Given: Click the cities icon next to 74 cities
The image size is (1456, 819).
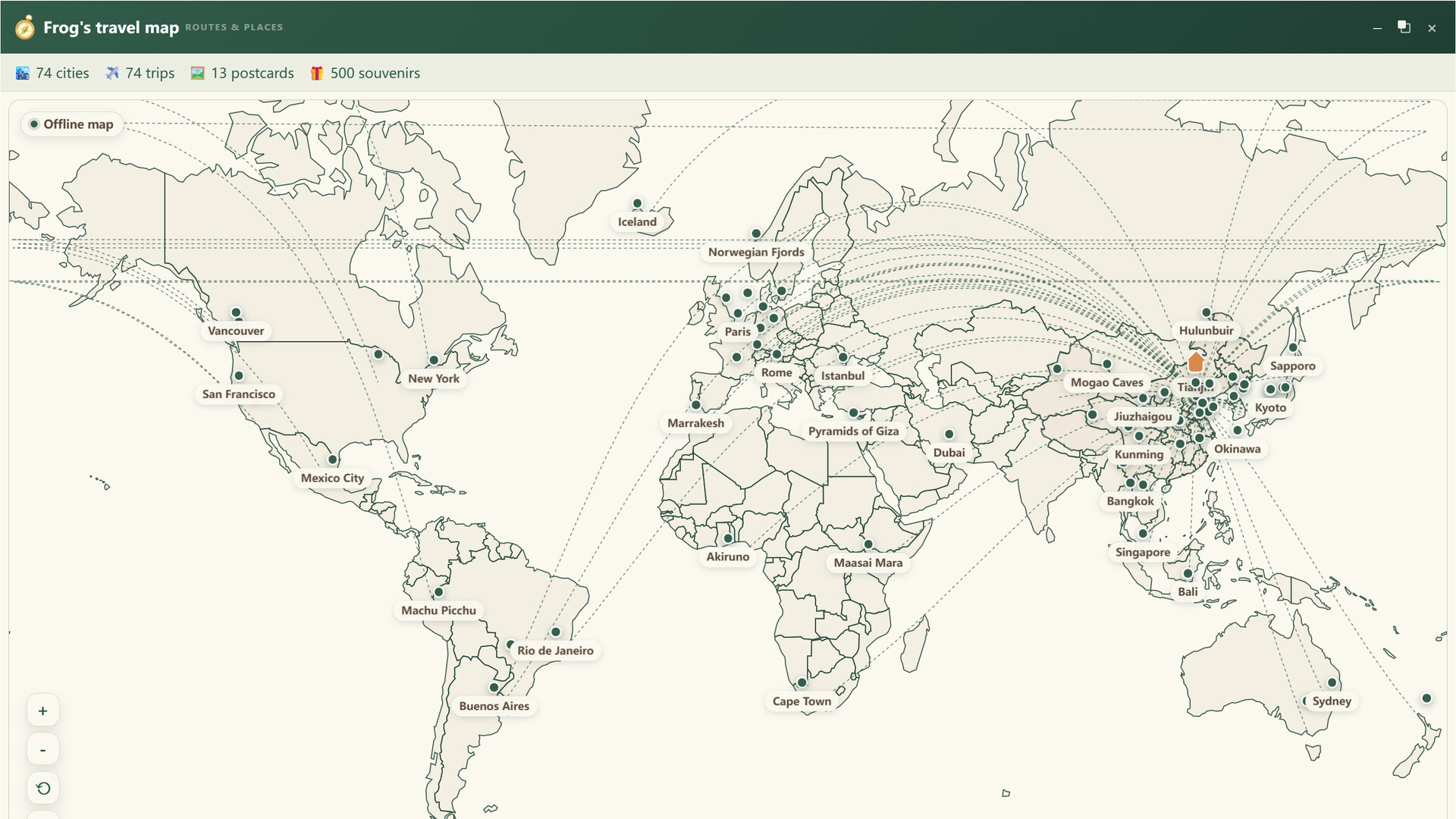Looking at the screenshot, I should click(23, 74).
